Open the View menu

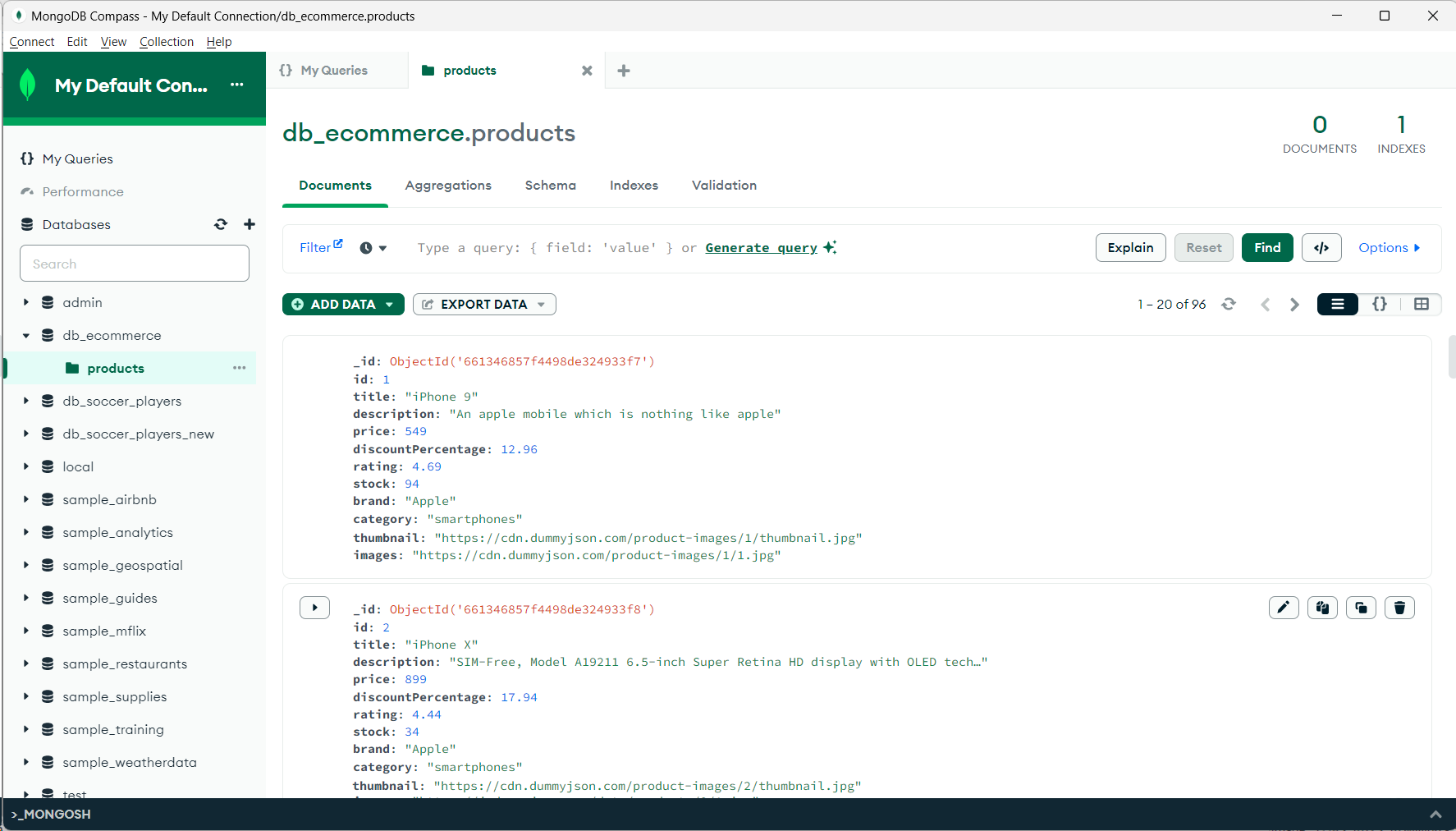click(113, 42)
